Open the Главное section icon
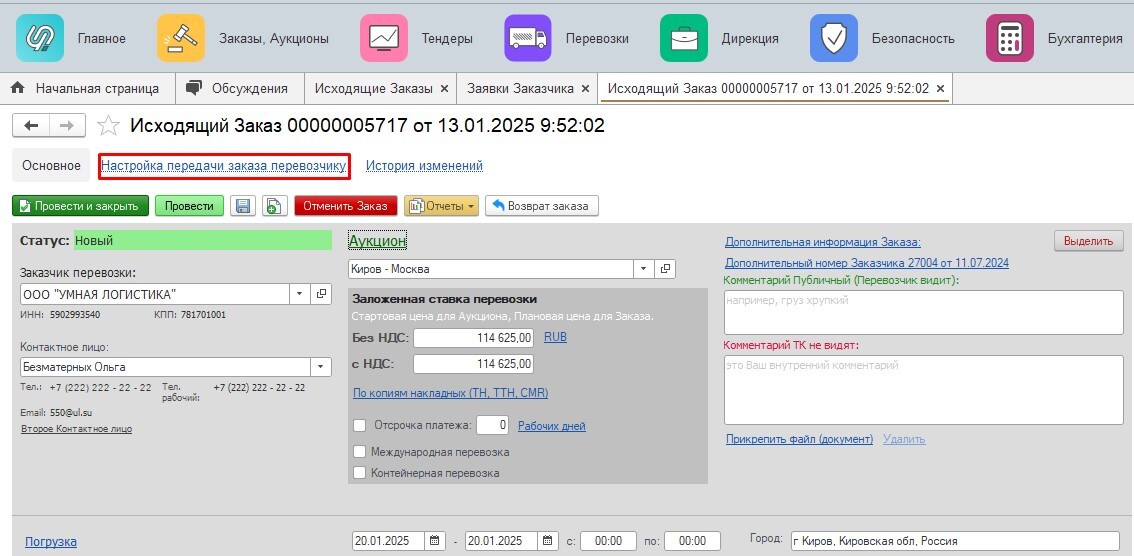 [x=40, y=38]
